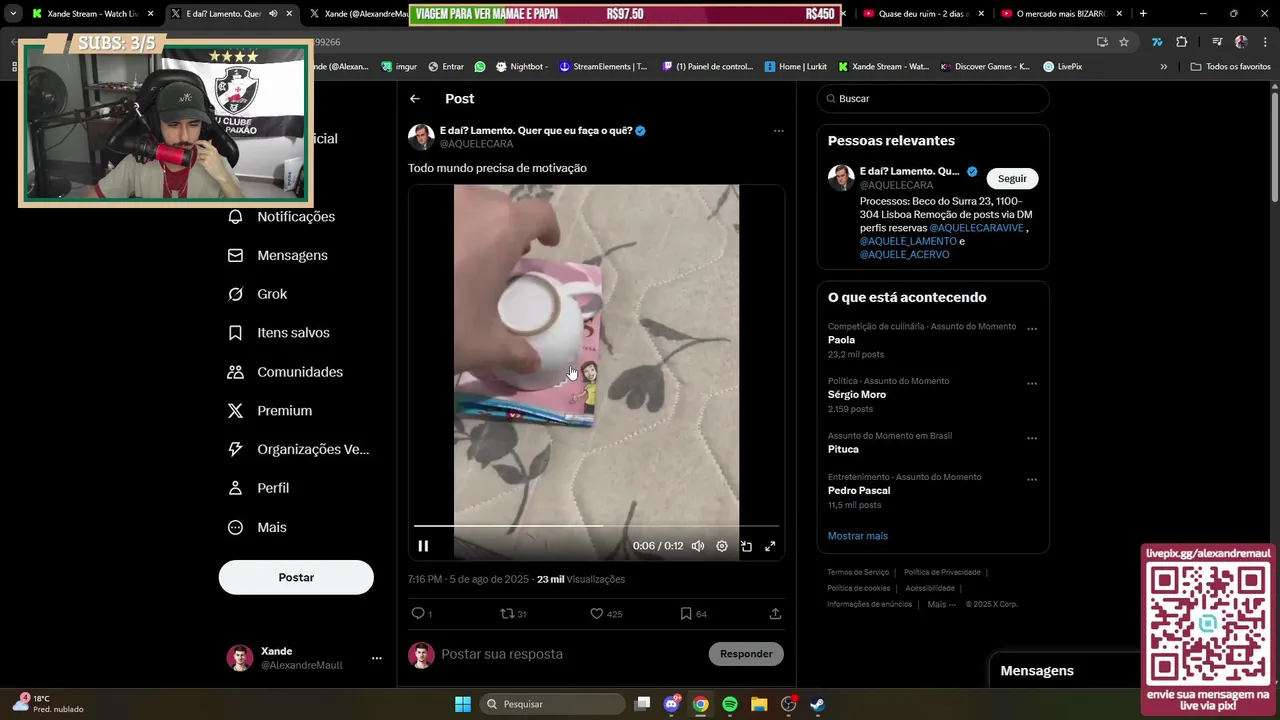Follow @AQUELECARA with Seguir button
Screen dimensions: 1280x720
[x=1012, y=178]
